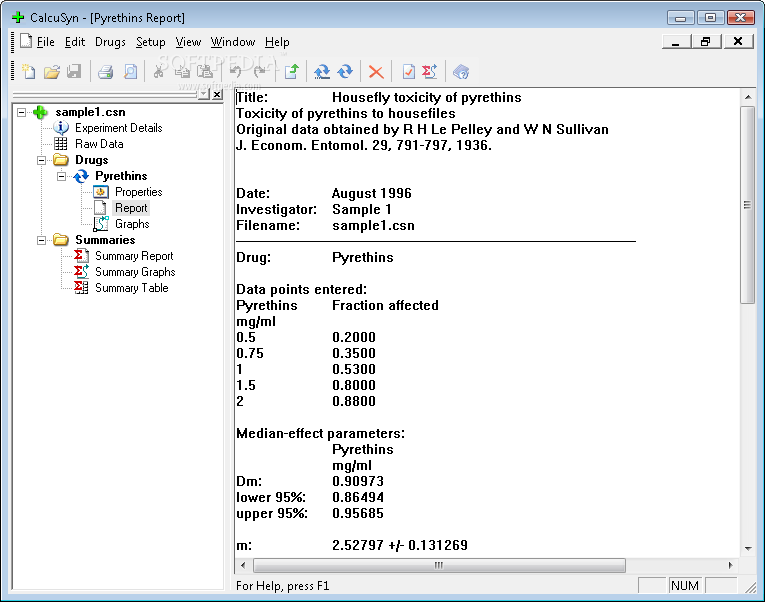Screen dimensions: 765x602
Task: Open the Help menu
Action: click(277, 42)
